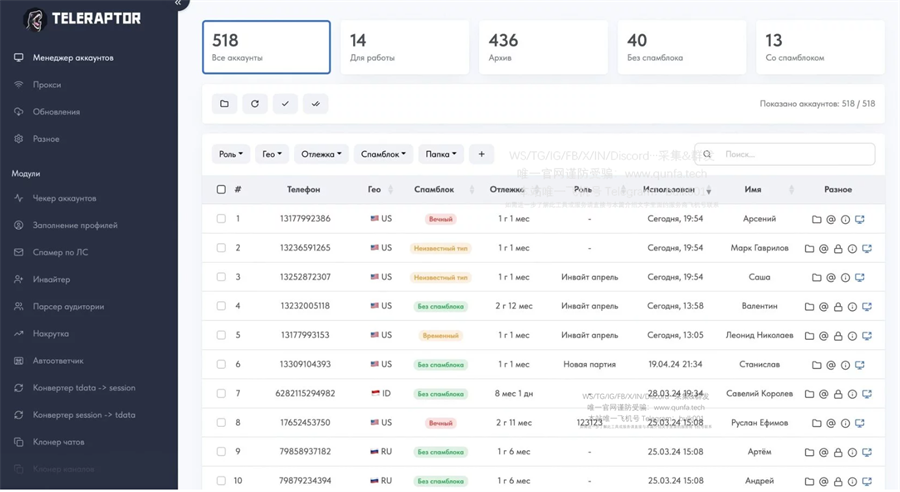Select the 14 Для работы card
Viewport: 900px width, 492px height.
pyautogui.click(x=405, y=47)
